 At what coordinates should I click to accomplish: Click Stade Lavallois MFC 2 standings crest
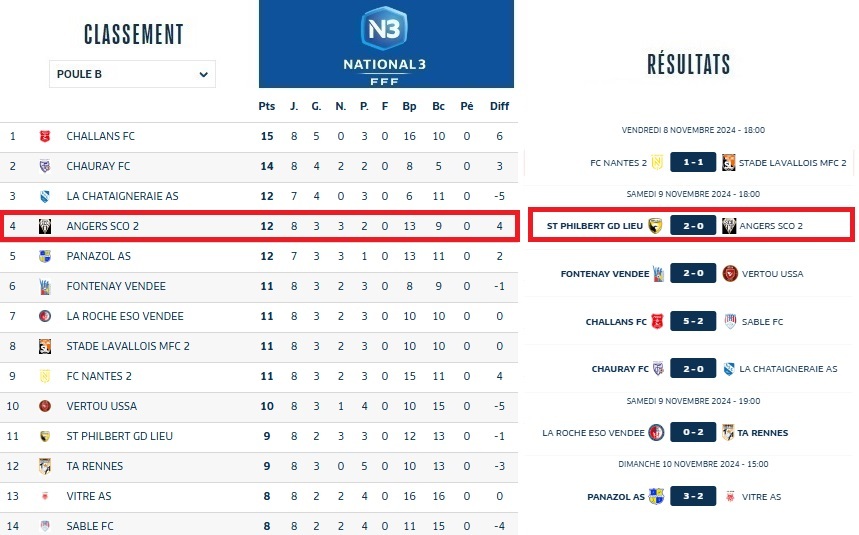44,346
